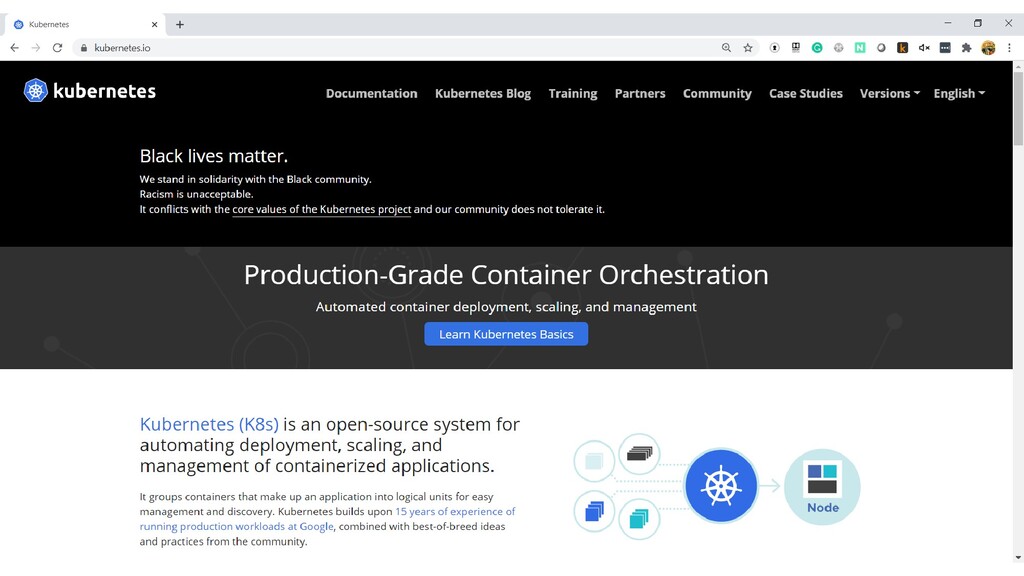This screenshot has height=576, width=1024.
Task: Open the dark three-dots extension icon
Action: pyautogui.click(x=945, y=48)
